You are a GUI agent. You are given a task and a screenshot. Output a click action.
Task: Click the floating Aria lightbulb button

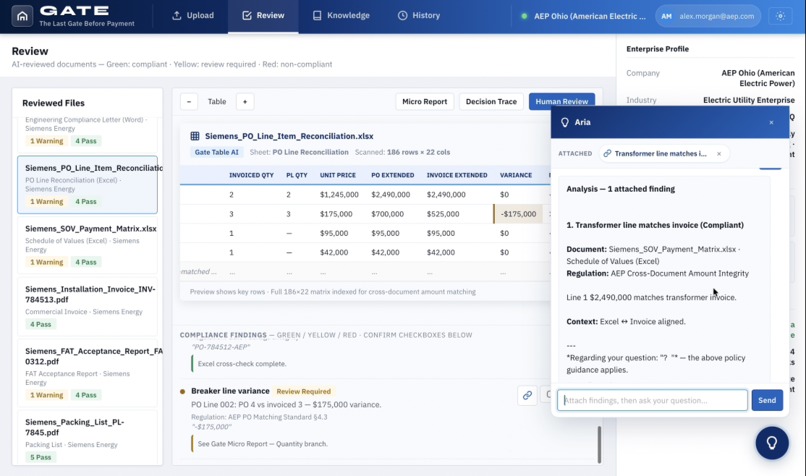[772, 443]
